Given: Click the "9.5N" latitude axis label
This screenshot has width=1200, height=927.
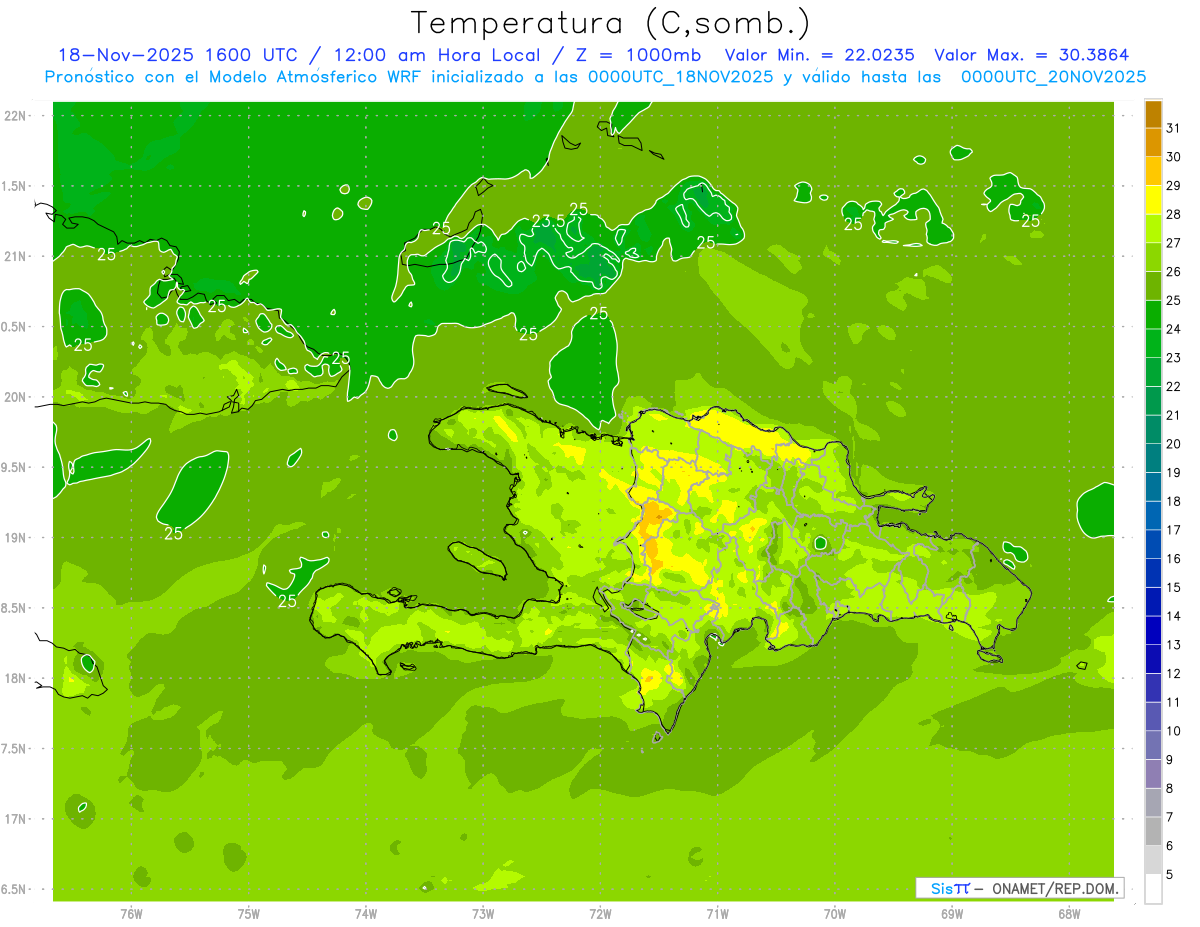Looking at the screenshot, I should [x=15, y=467].
